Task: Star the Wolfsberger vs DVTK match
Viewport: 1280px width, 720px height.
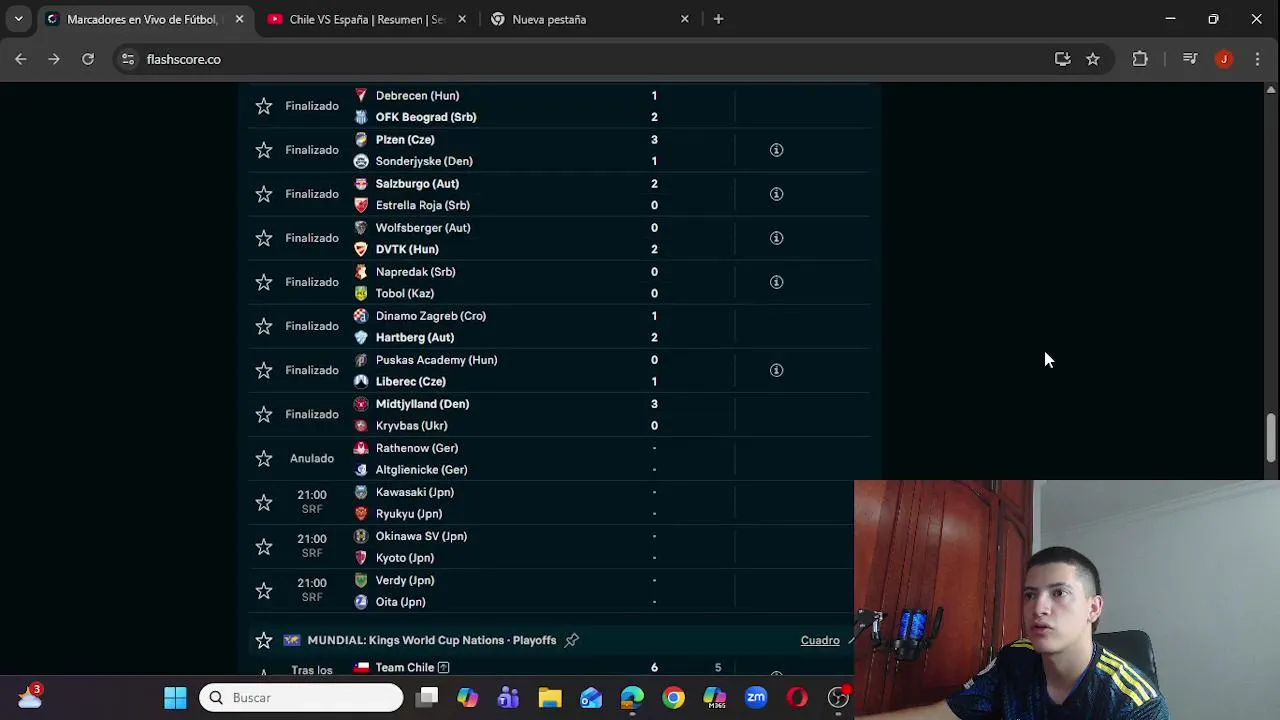Action: point(264,238)
